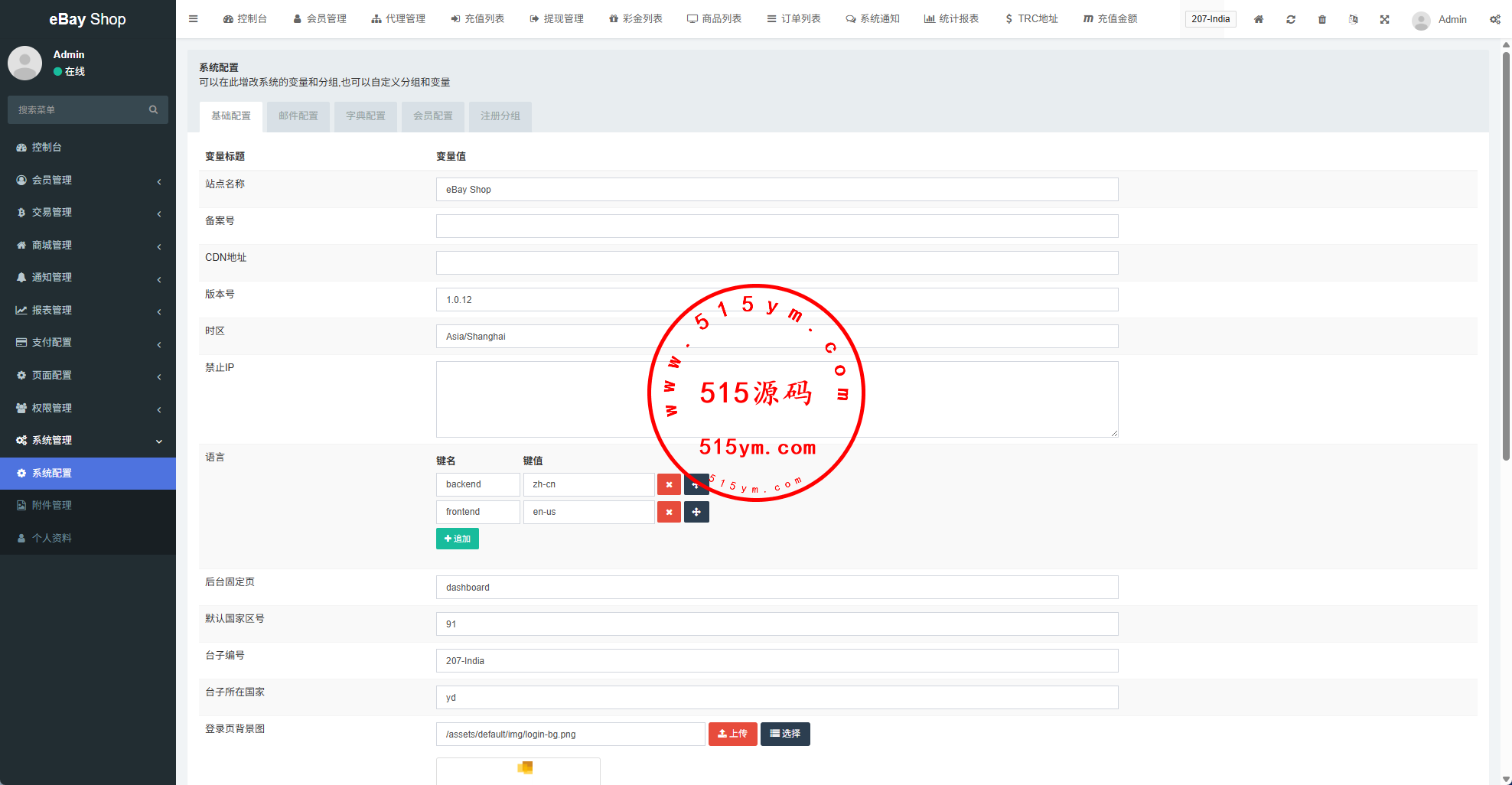Click the refresh icon in top bar
This screenshot has width=1512, height=785.
tap(1291, 19)
